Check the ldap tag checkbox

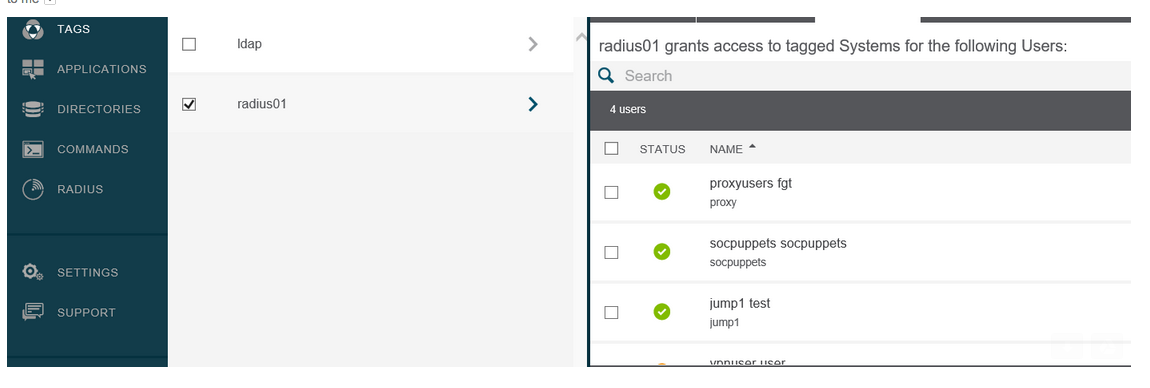[x=189, y=44]
